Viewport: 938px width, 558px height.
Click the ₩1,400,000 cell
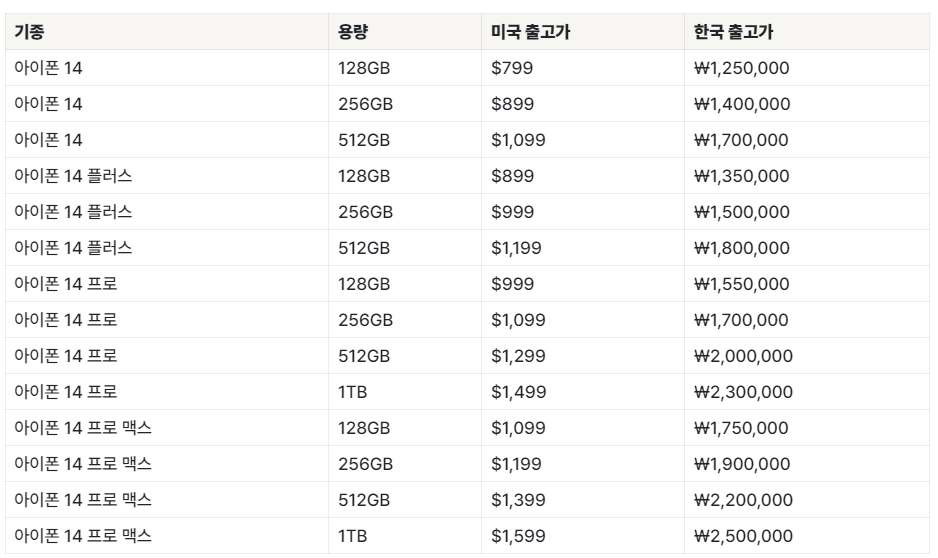(807, 103)
